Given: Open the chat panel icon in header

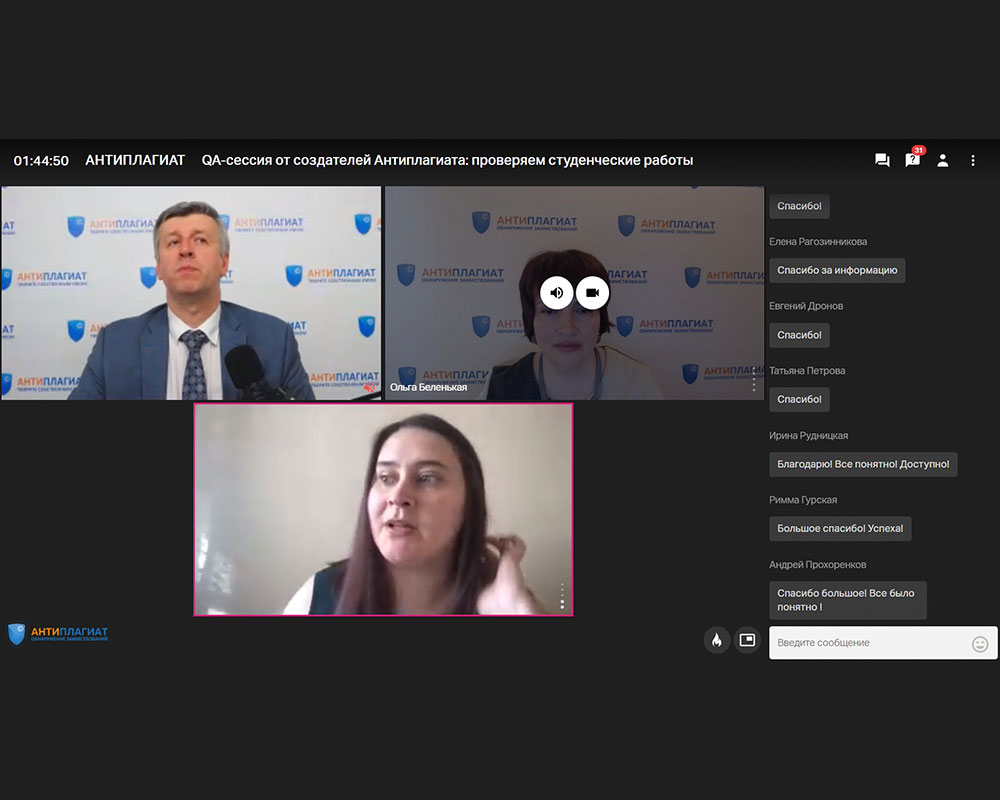Looking at the screenshot, I should coord(882,160).
